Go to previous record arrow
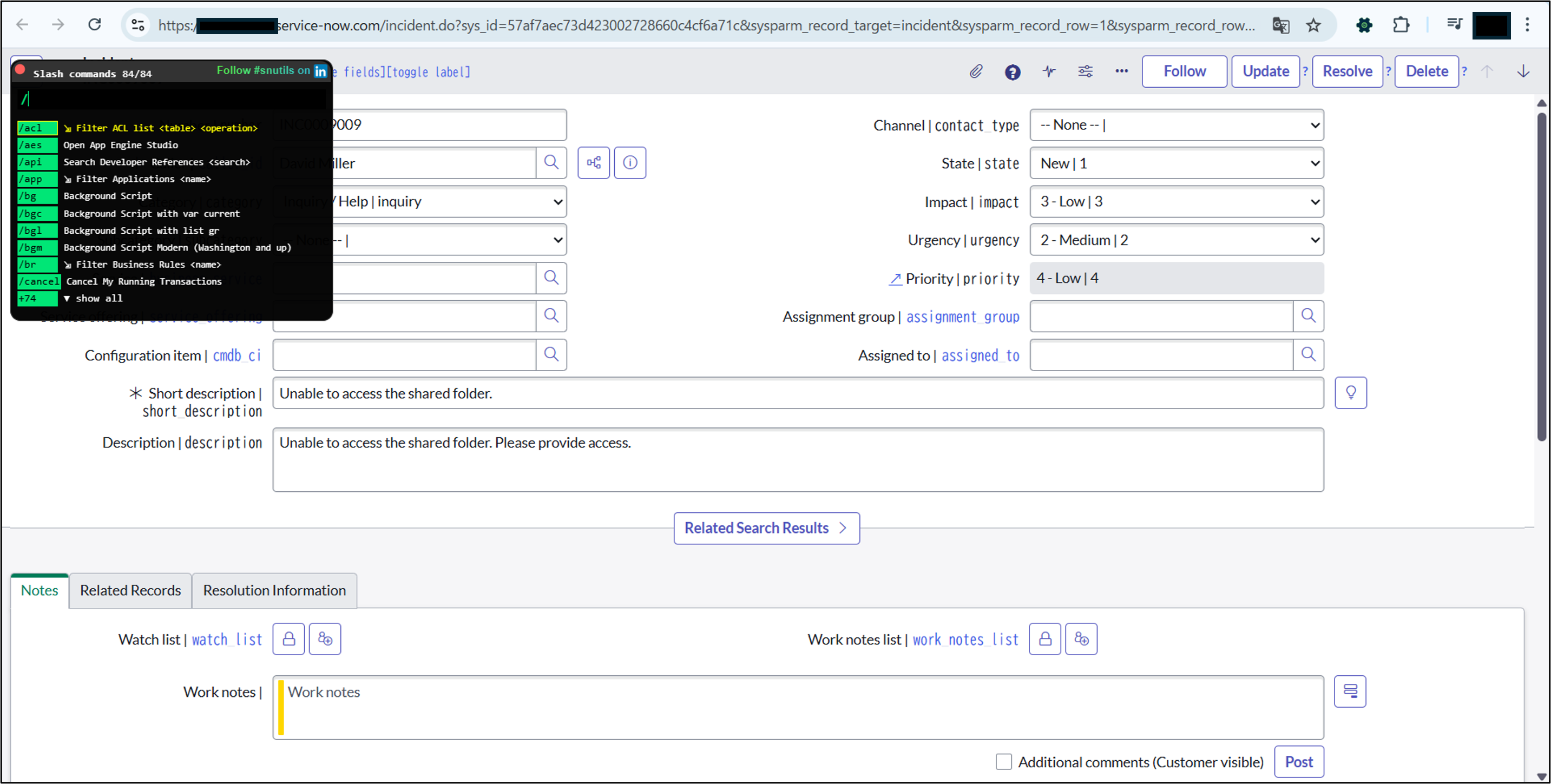The height and width of the screenshot is (784, 1551). click(1487, 71)
